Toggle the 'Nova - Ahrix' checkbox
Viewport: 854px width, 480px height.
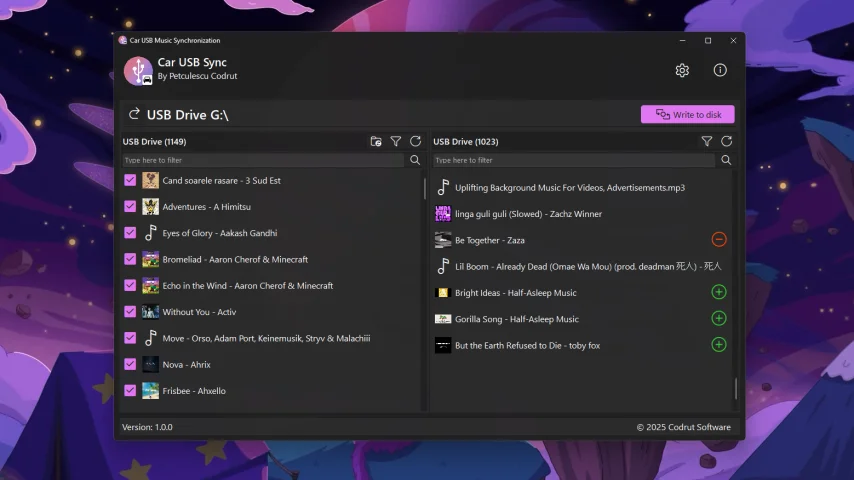point(130,364)
